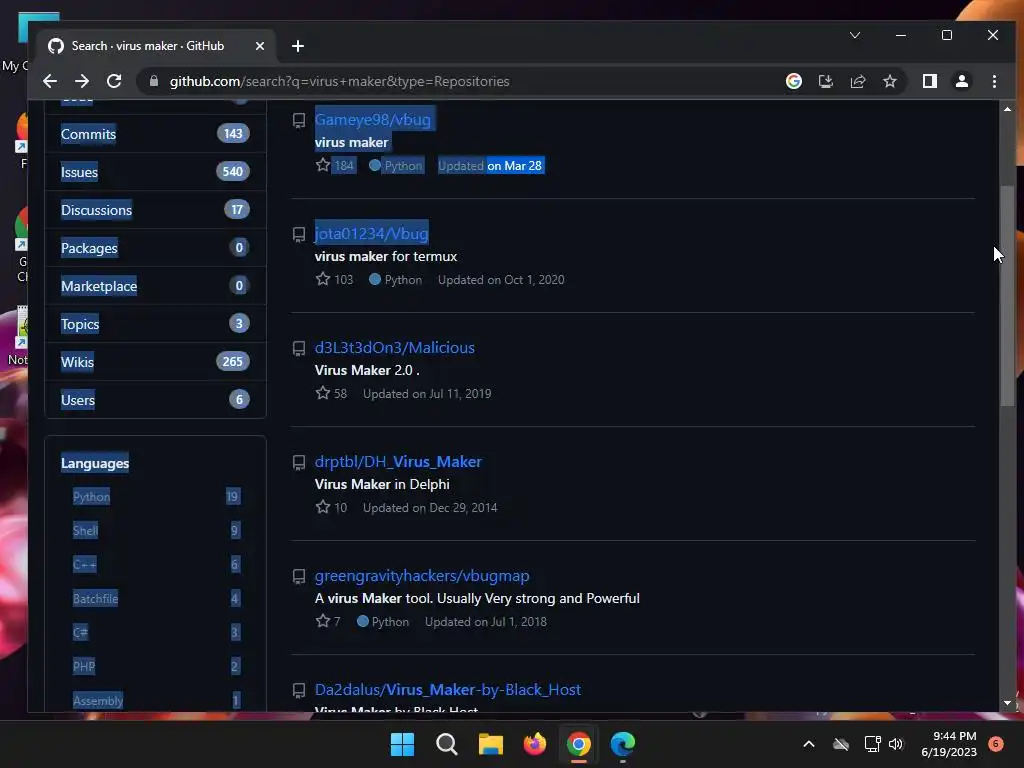Screen dimensions: 1024x768
Task: Click the browser back arrow
Action: (50, 81)
